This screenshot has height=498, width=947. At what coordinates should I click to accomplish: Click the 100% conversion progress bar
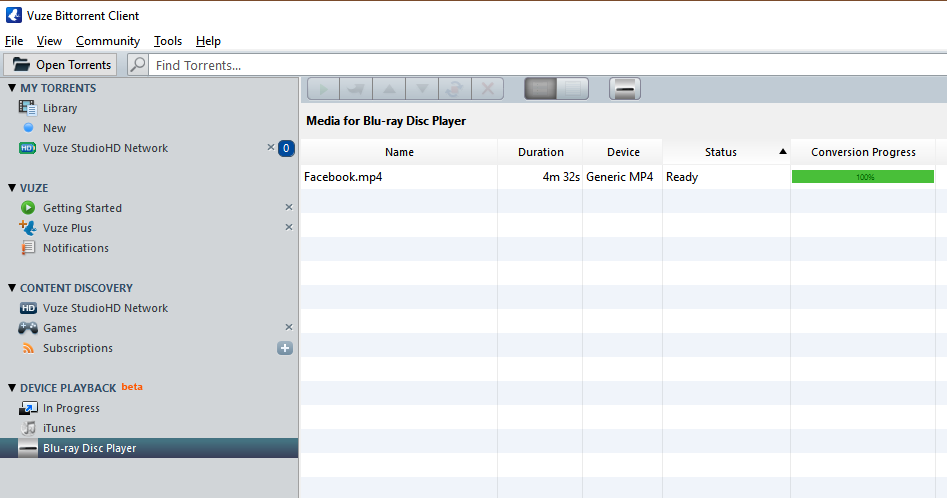[x=863, y=177]
